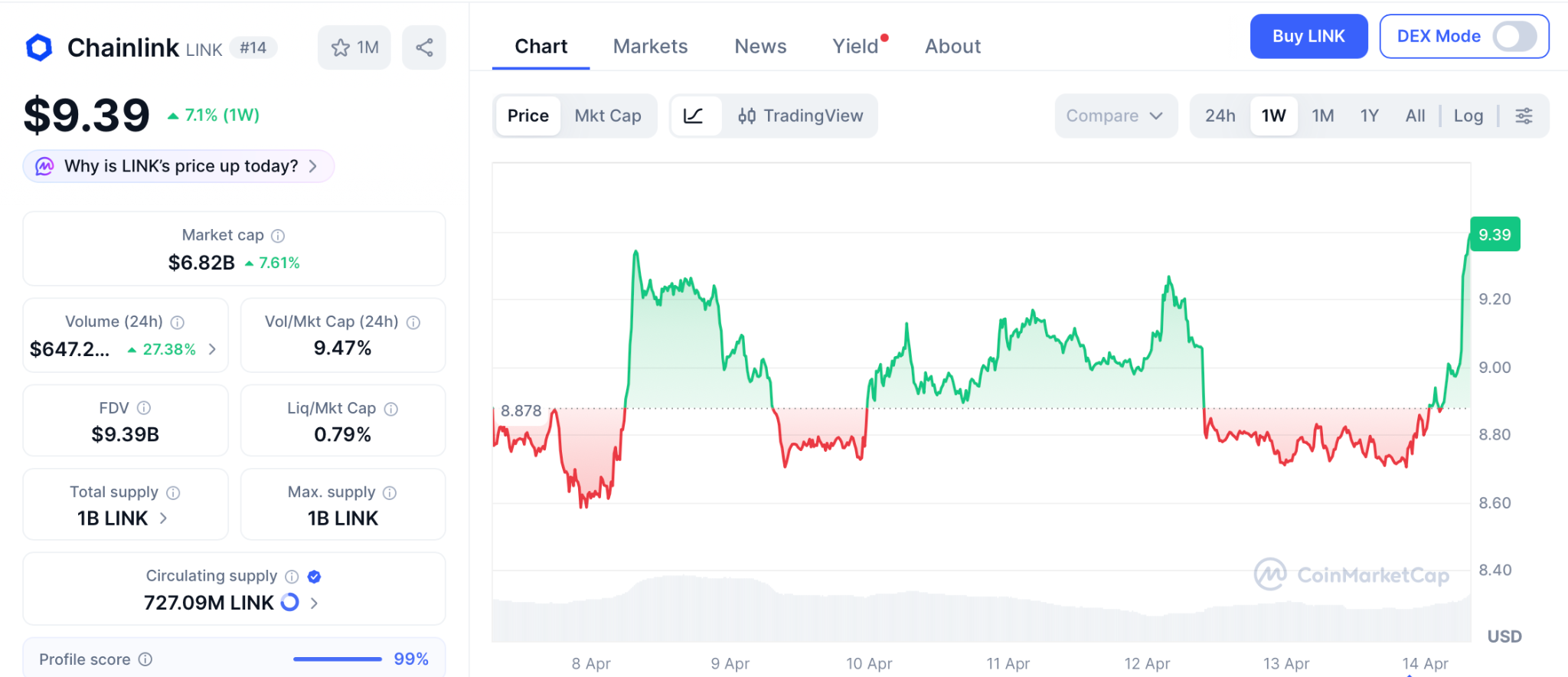1568x677 pixels.
Task: Click the Market cap info icon
Action: (278, 236)
